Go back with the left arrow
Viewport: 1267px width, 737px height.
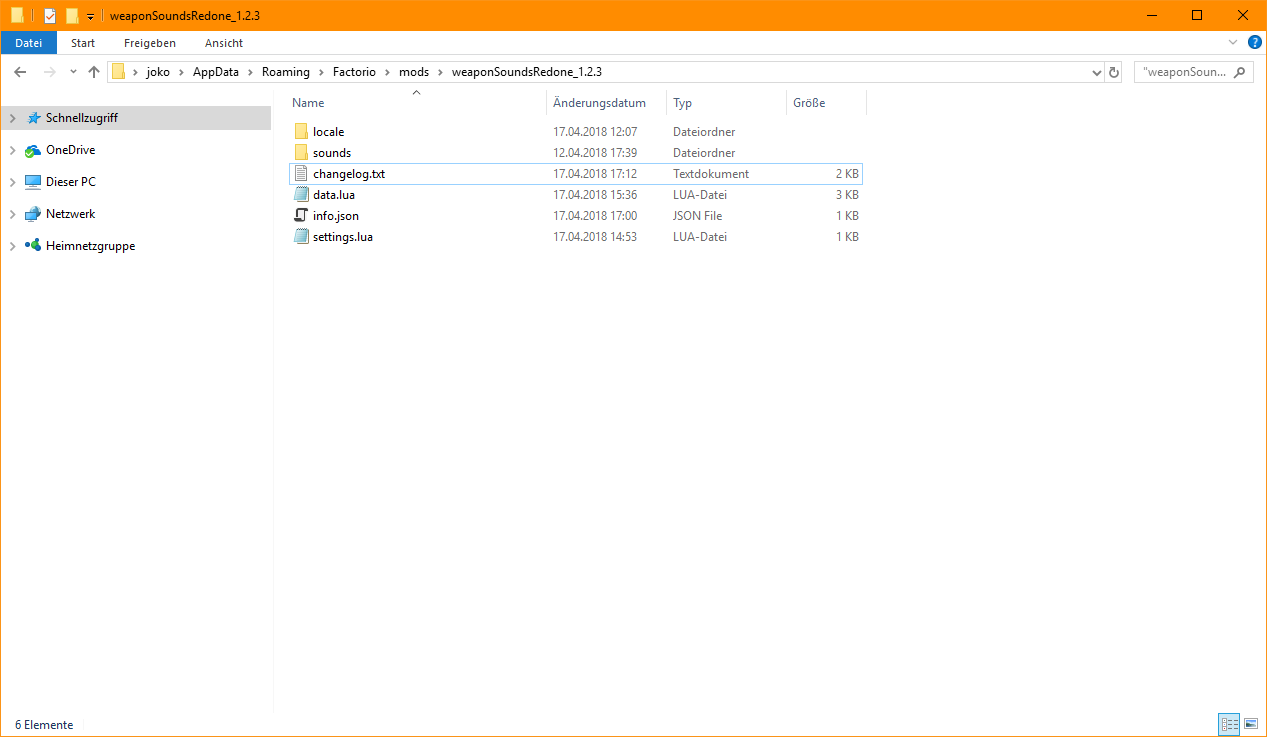[20, 72]
